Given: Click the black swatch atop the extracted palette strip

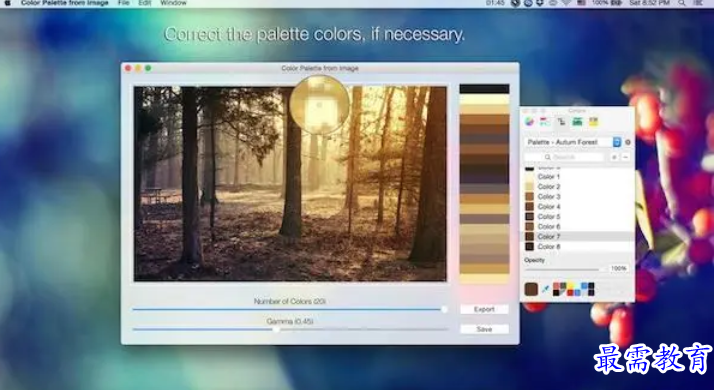Looking at the screenshot, I should (484, 89).
